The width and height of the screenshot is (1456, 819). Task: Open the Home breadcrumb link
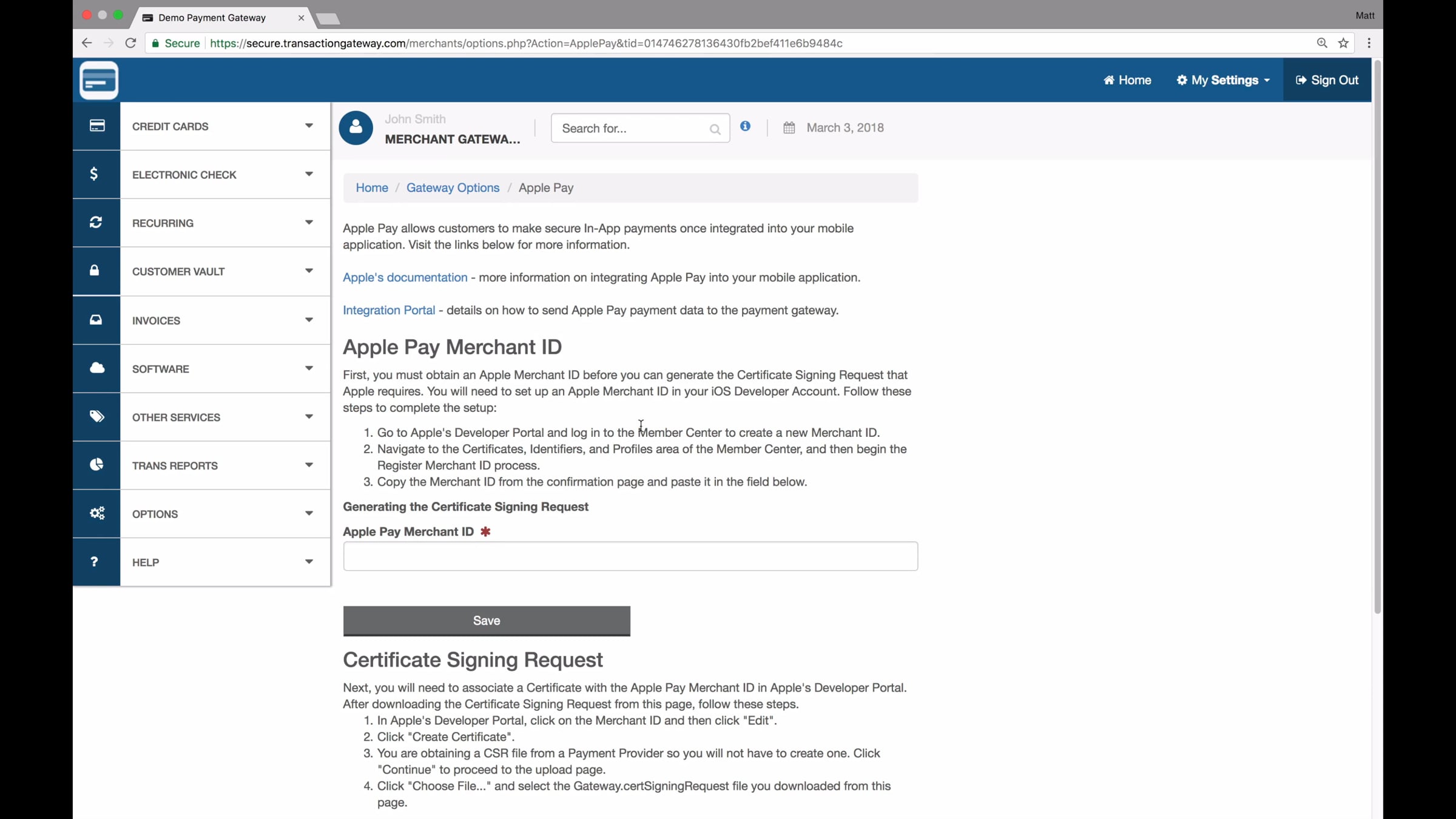(372, 188)
